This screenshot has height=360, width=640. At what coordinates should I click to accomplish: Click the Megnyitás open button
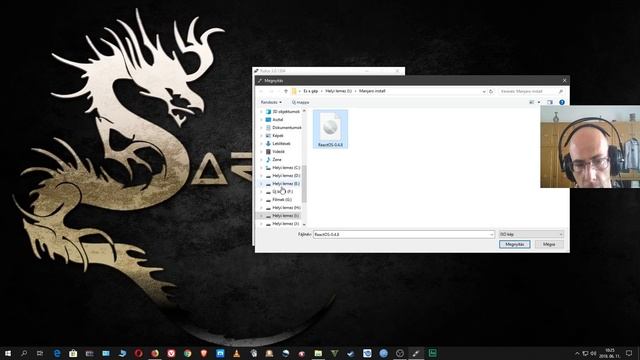pyautogui.click(x=515, y=244)
